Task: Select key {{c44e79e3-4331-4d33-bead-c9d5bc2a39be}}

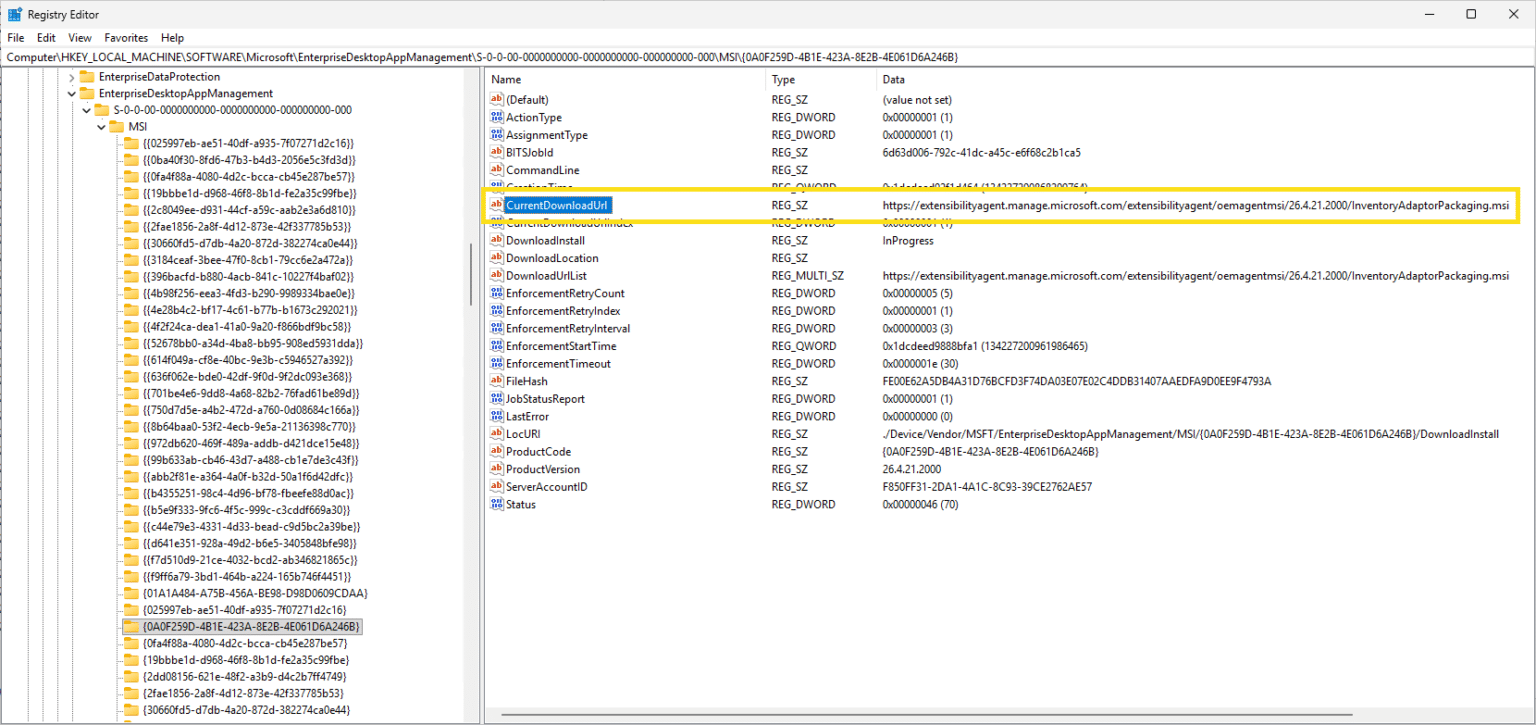Action: [251, 526]
